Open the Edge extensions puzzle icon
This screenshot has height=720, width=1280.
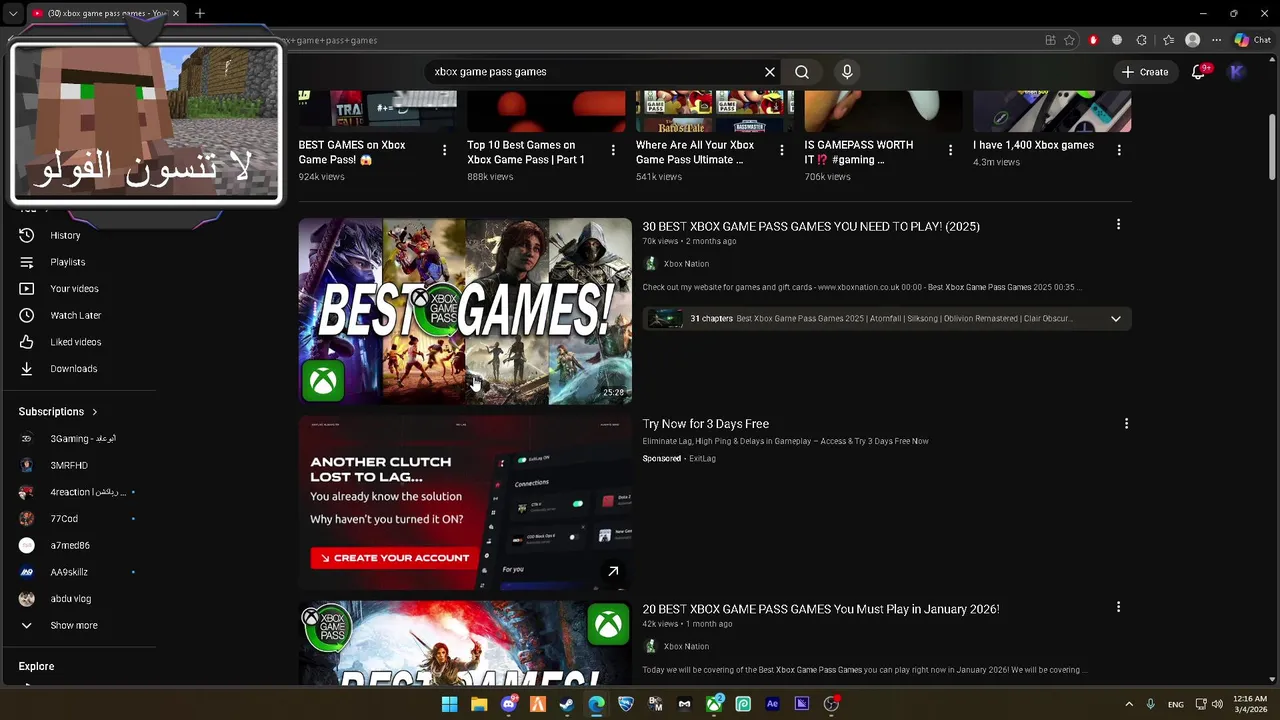click(x=1142, y=40)
